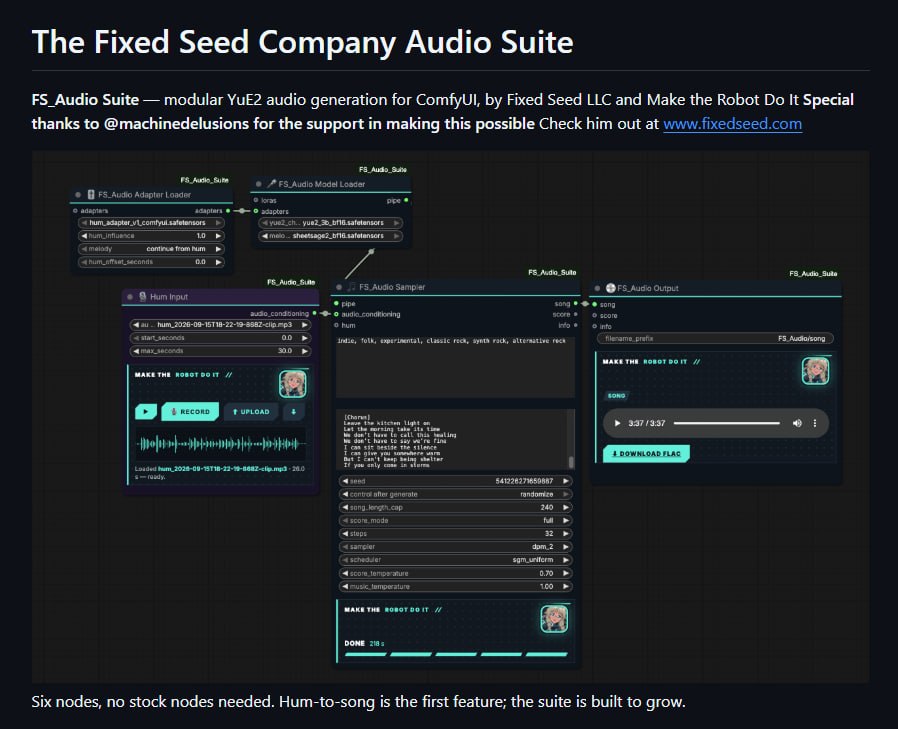Increase steps using its right arrow
Image resolution: width=898 pixels, height=729 pixels.
tap(566, 533)
